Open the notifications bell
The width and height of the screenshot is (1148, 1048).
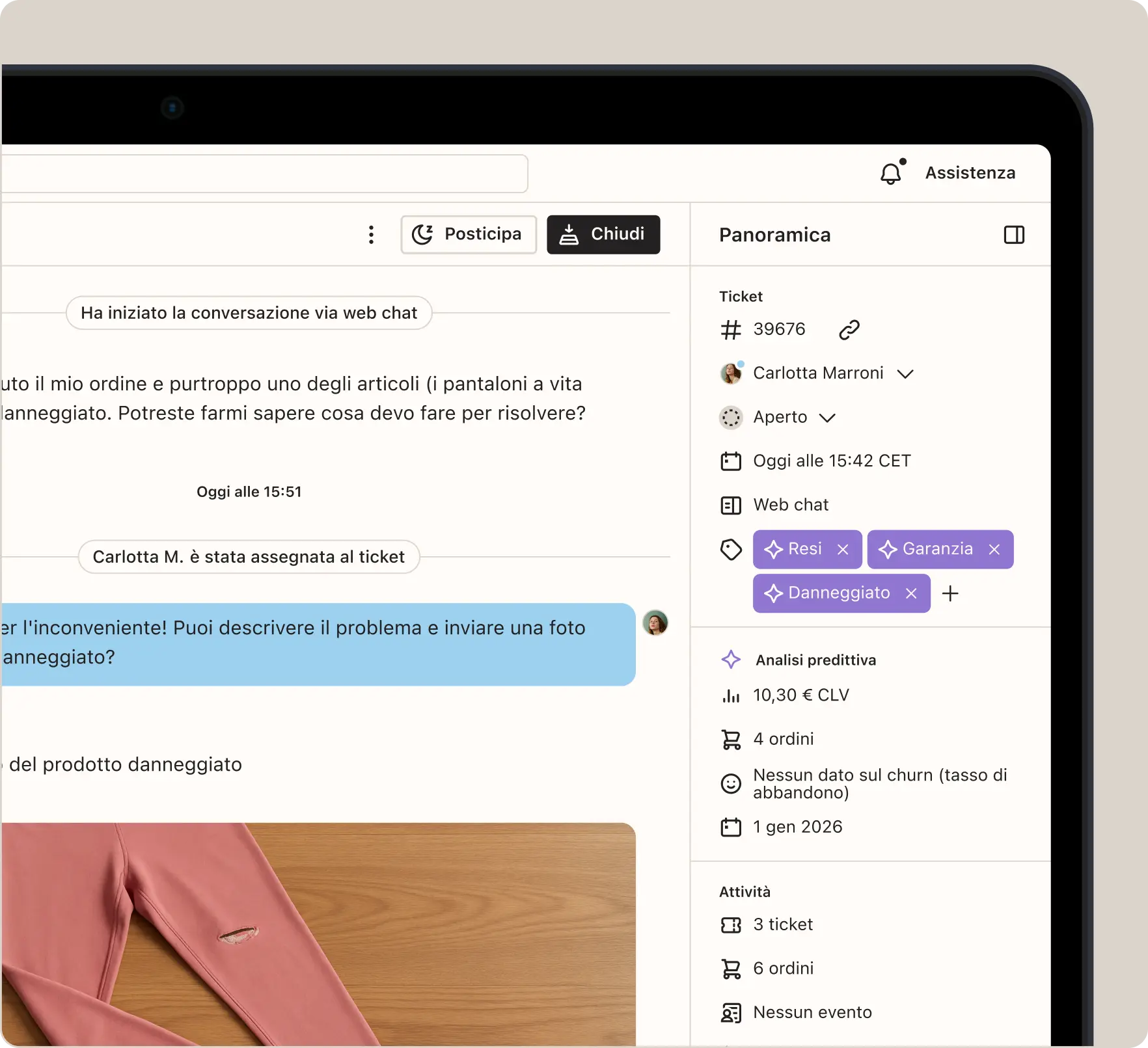click(892, 173)
